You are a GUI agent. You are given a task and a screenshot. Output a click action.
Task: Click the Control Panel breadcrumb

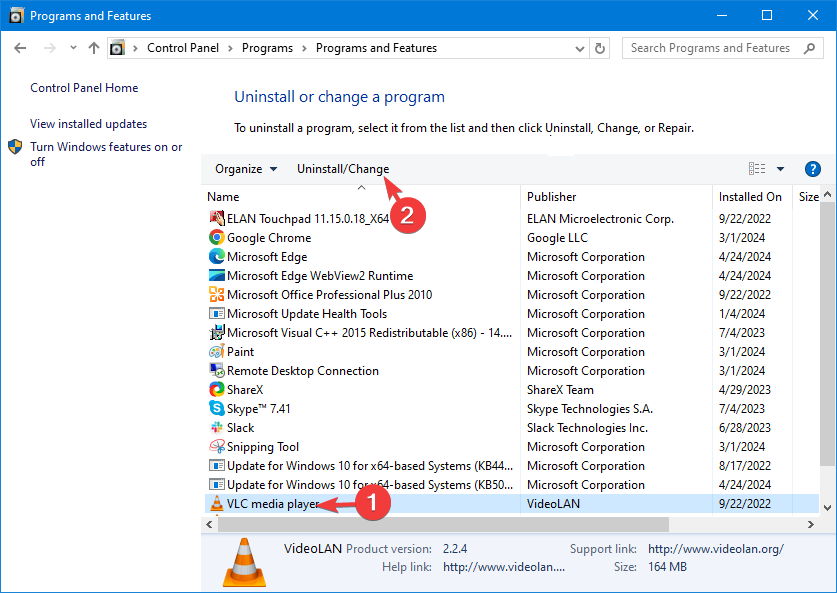(x=183, y=48)
